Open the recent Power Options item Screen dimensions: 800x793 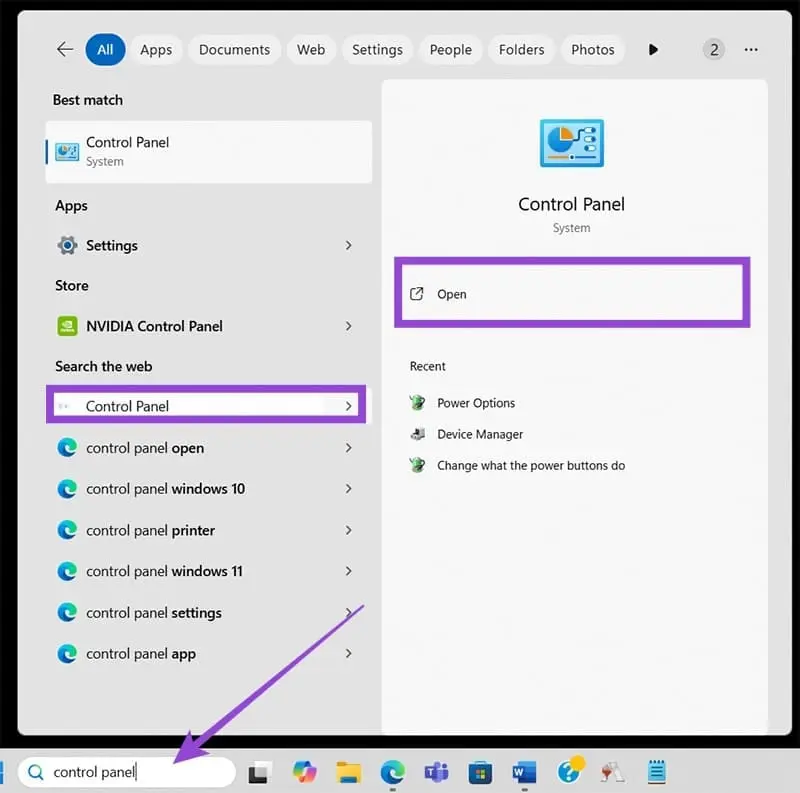475,403
